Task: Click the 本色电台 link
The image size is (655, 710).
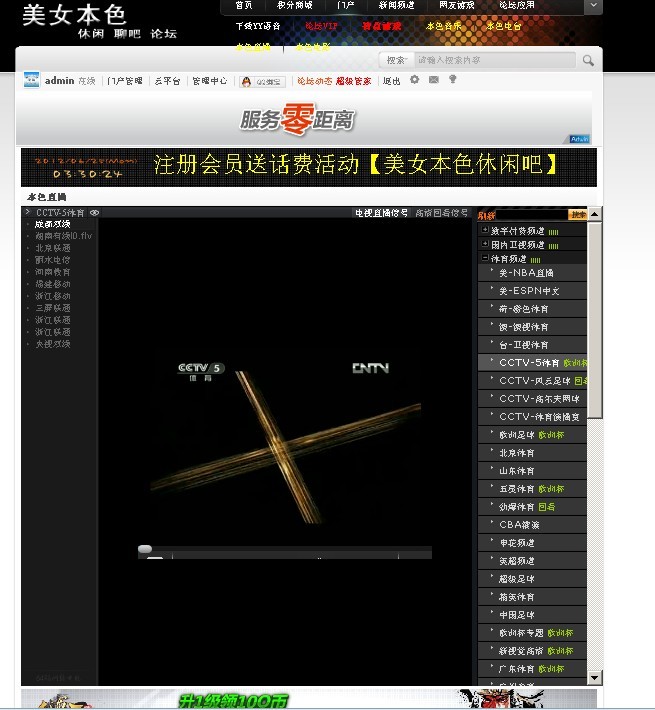Action: [503, 26]
